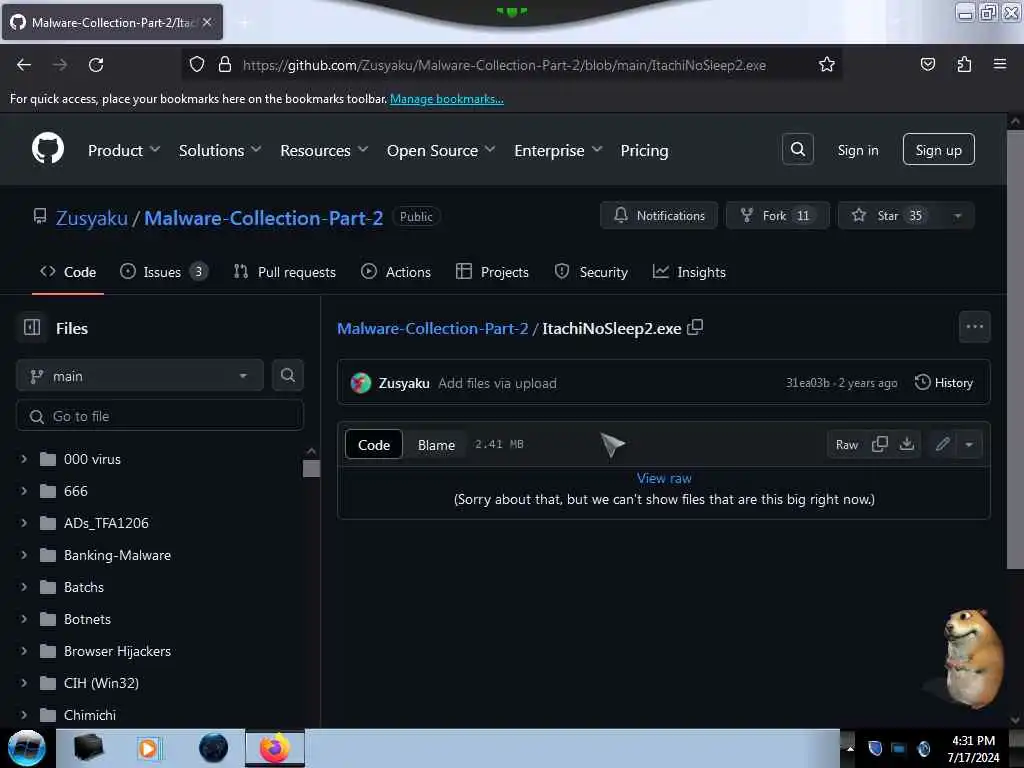Image resolution: width=1024 pixels, height=768 pixels.
Task: Open the Enterprise dropdown menu
Action: tap(558, 150)
